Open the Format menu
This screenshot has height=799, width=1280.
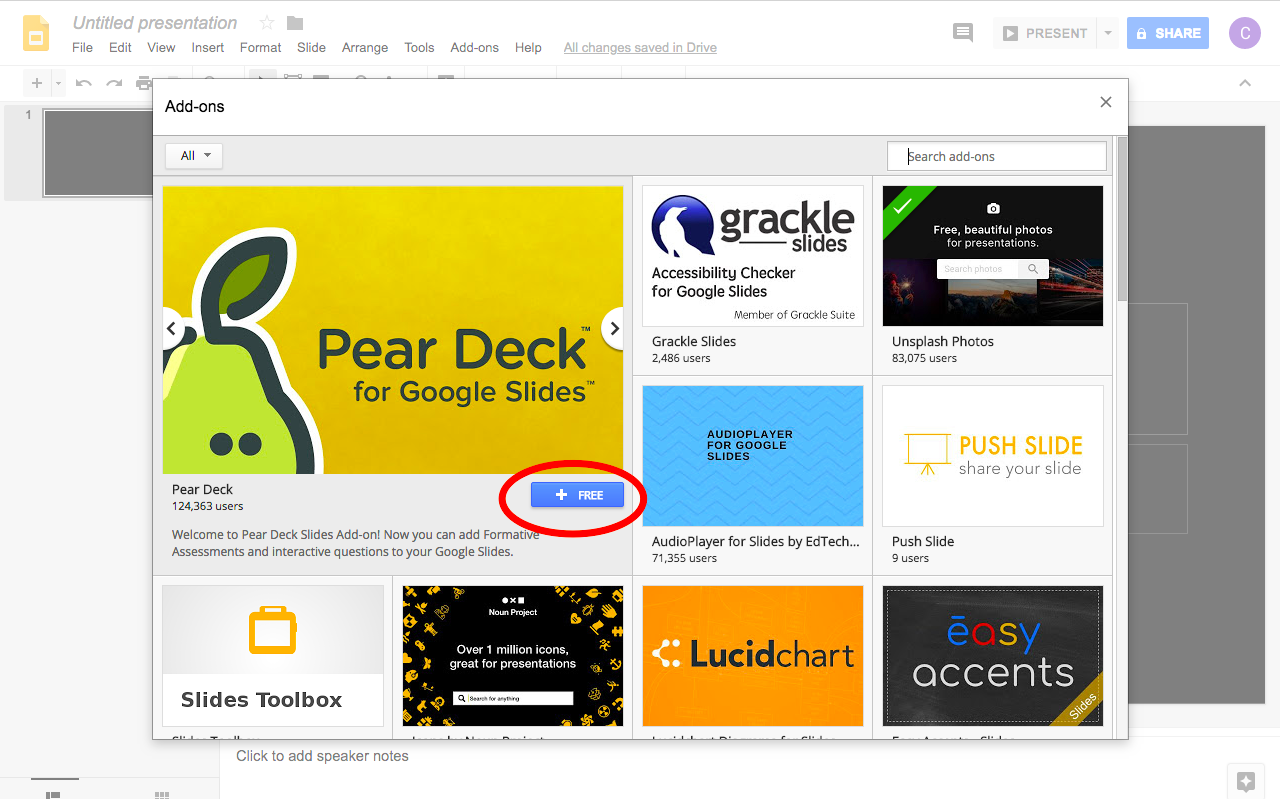pyautogui.click(x=261, y=47)
